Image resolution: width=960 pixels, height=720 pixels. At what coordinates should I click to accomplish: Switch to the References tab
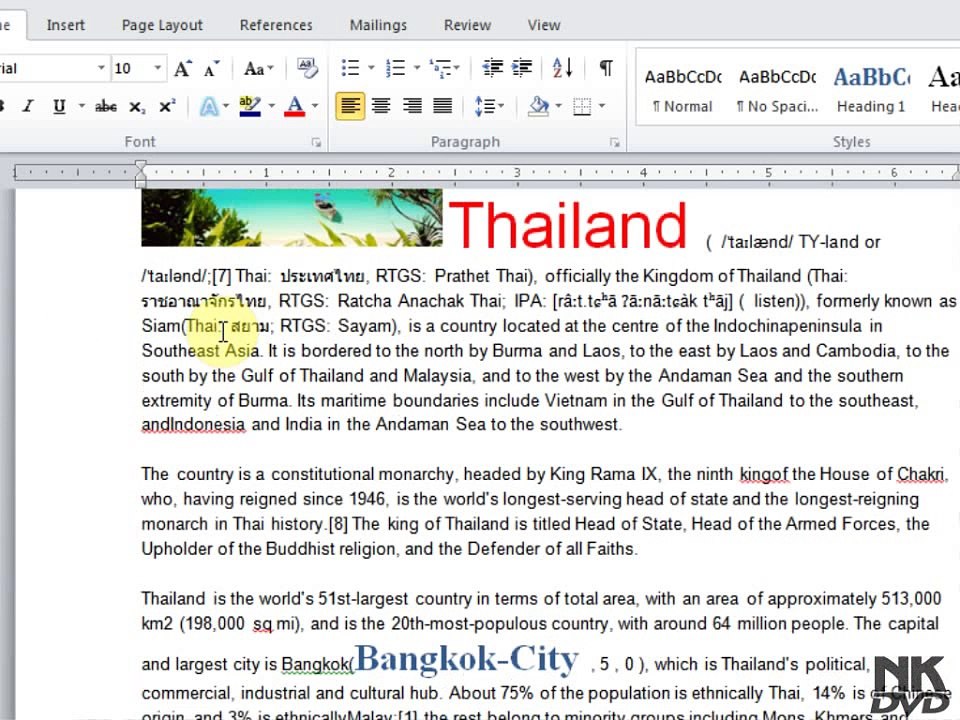point(276,25)
